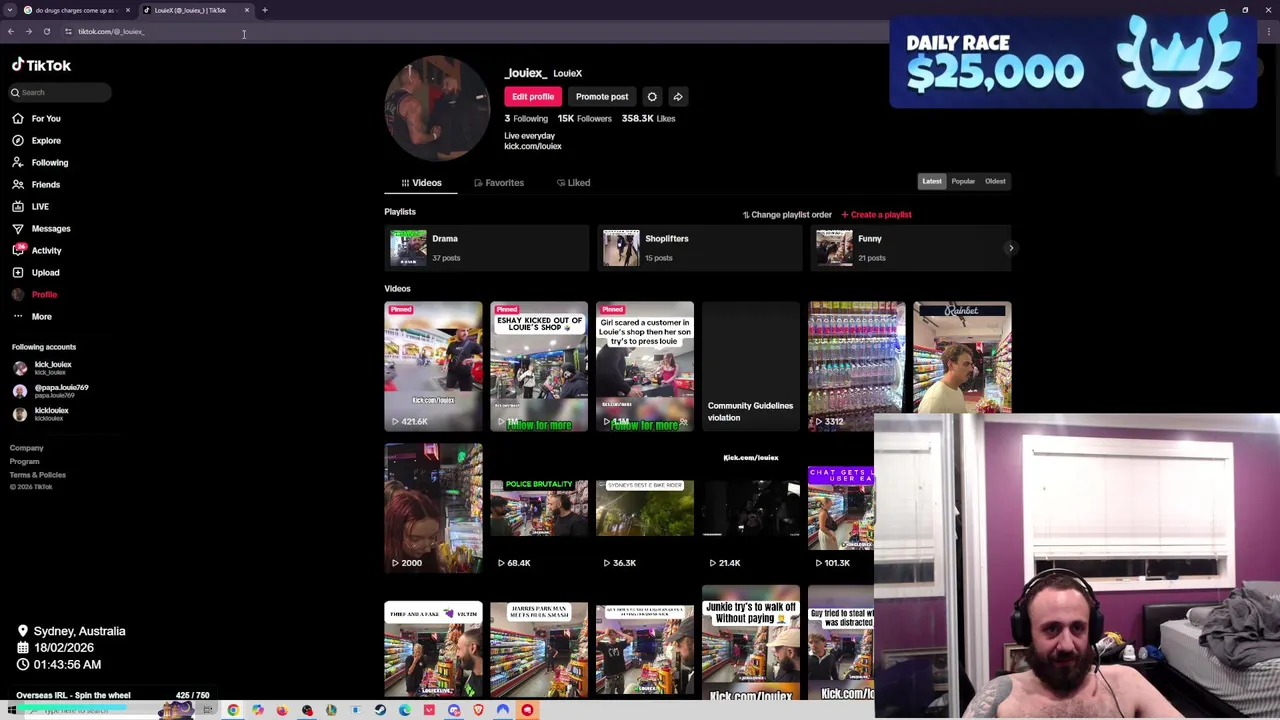Click Create a playlist
Screen dimensions: 1280x720
point(876,214)
